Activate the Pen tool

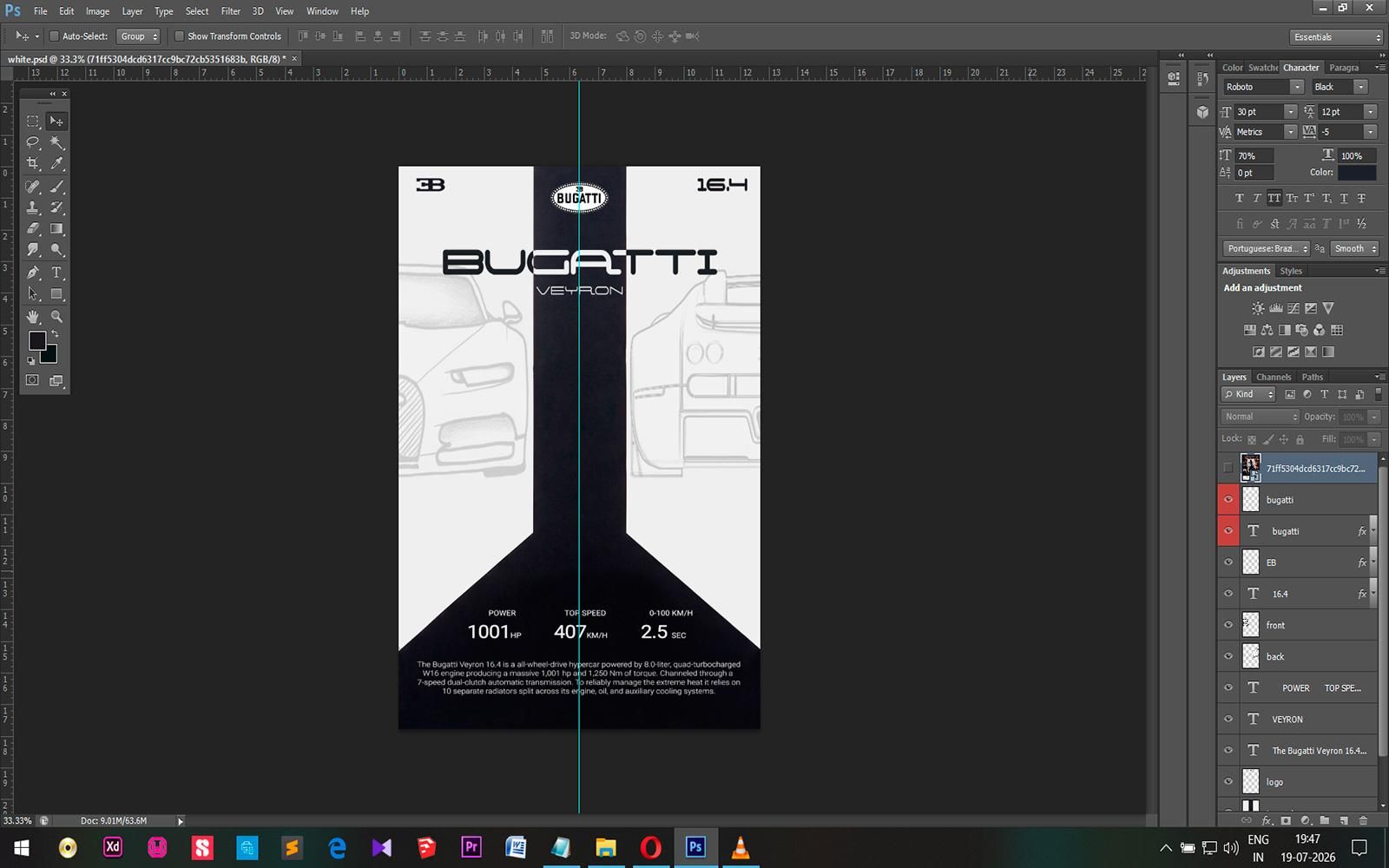pos(33,273)
